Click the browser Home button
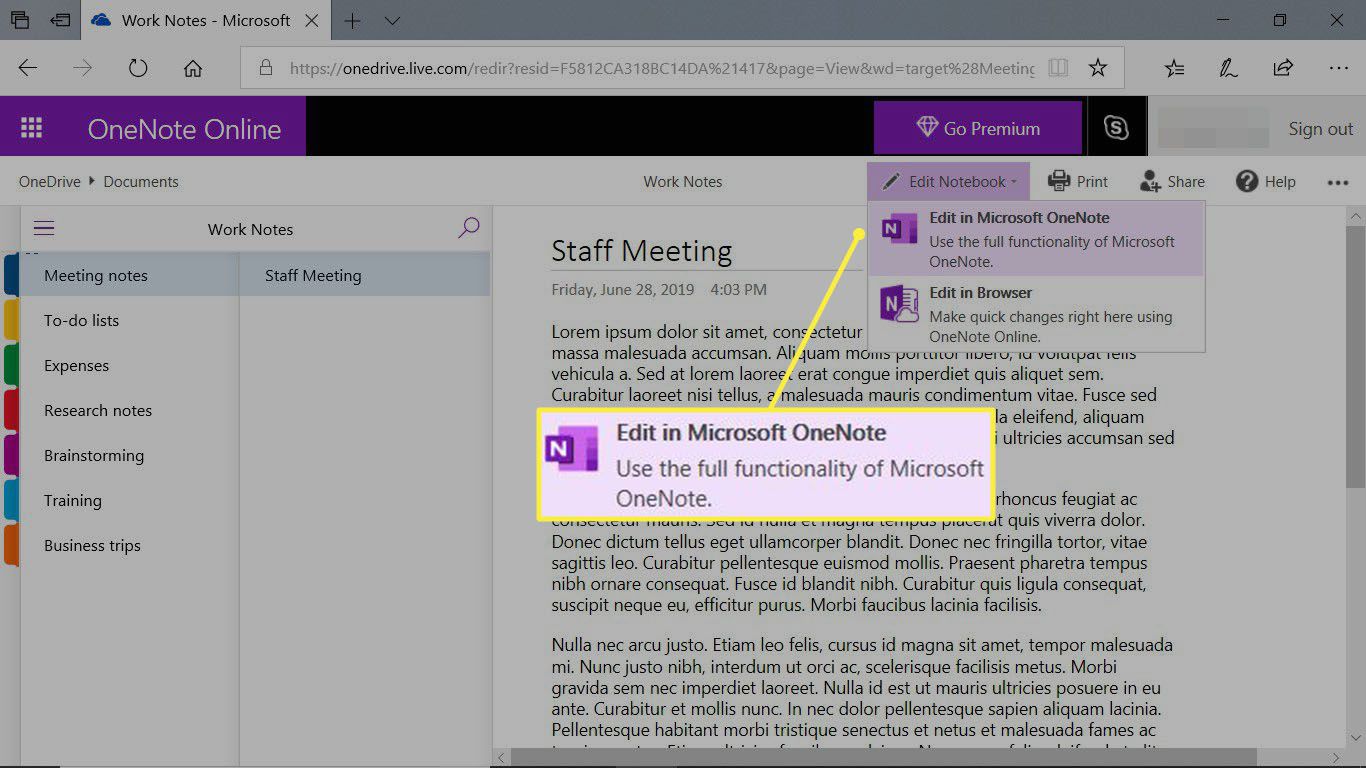Viewport: 1366px width, 768px height. click(x=193, y=68)
